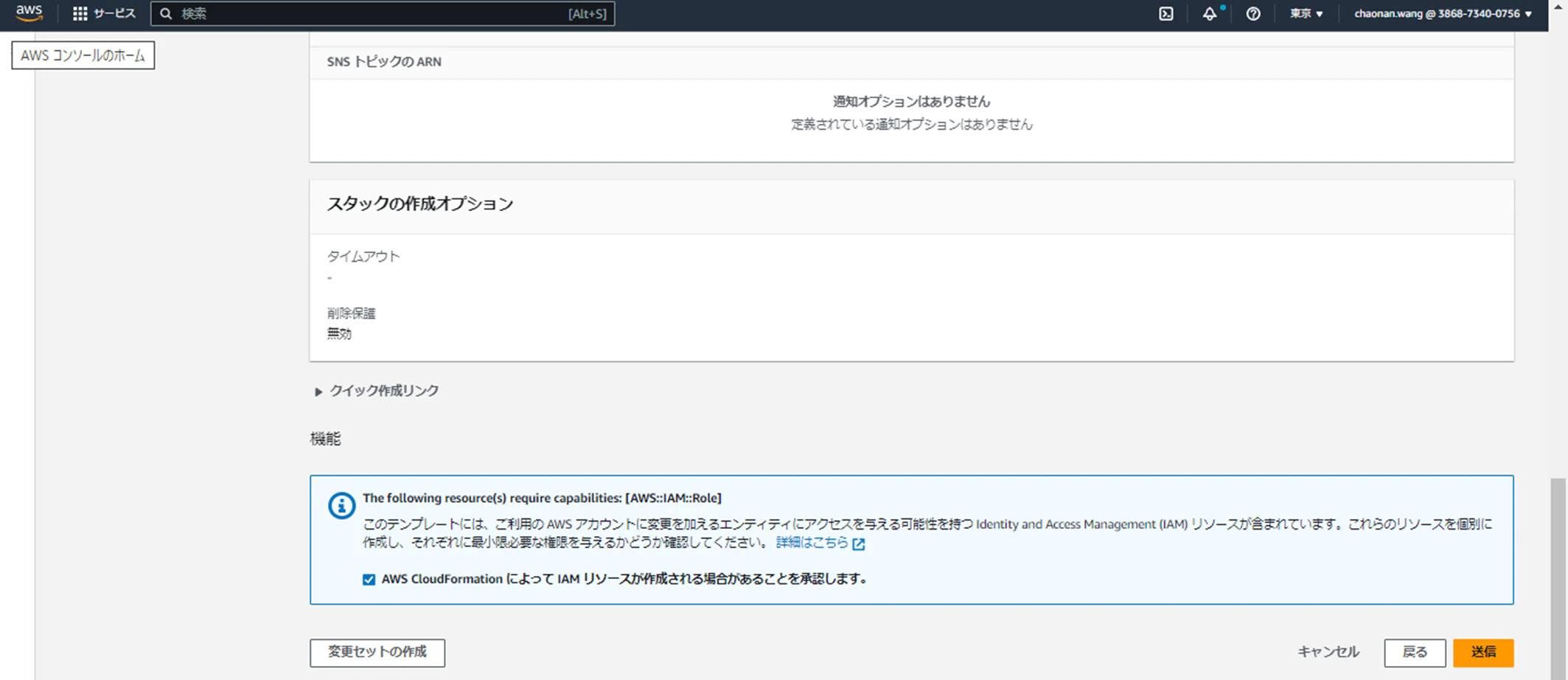Click the info icon in capabilities notice
1568x680 pixels.
pos(341,505)
